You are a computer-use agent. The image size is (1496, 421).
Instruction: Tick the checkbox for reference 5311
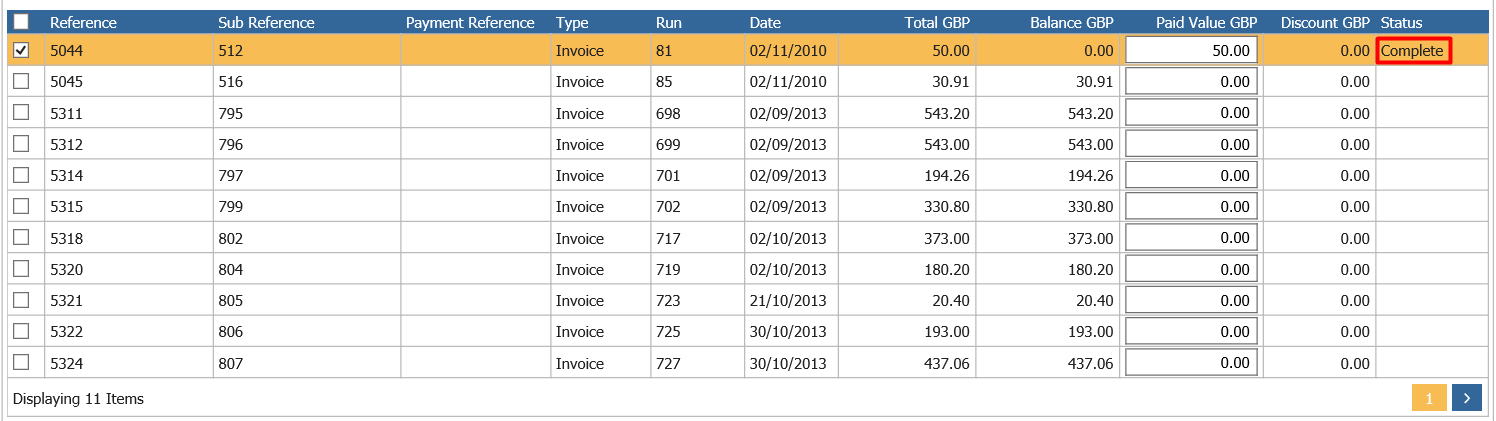(21, 113)
